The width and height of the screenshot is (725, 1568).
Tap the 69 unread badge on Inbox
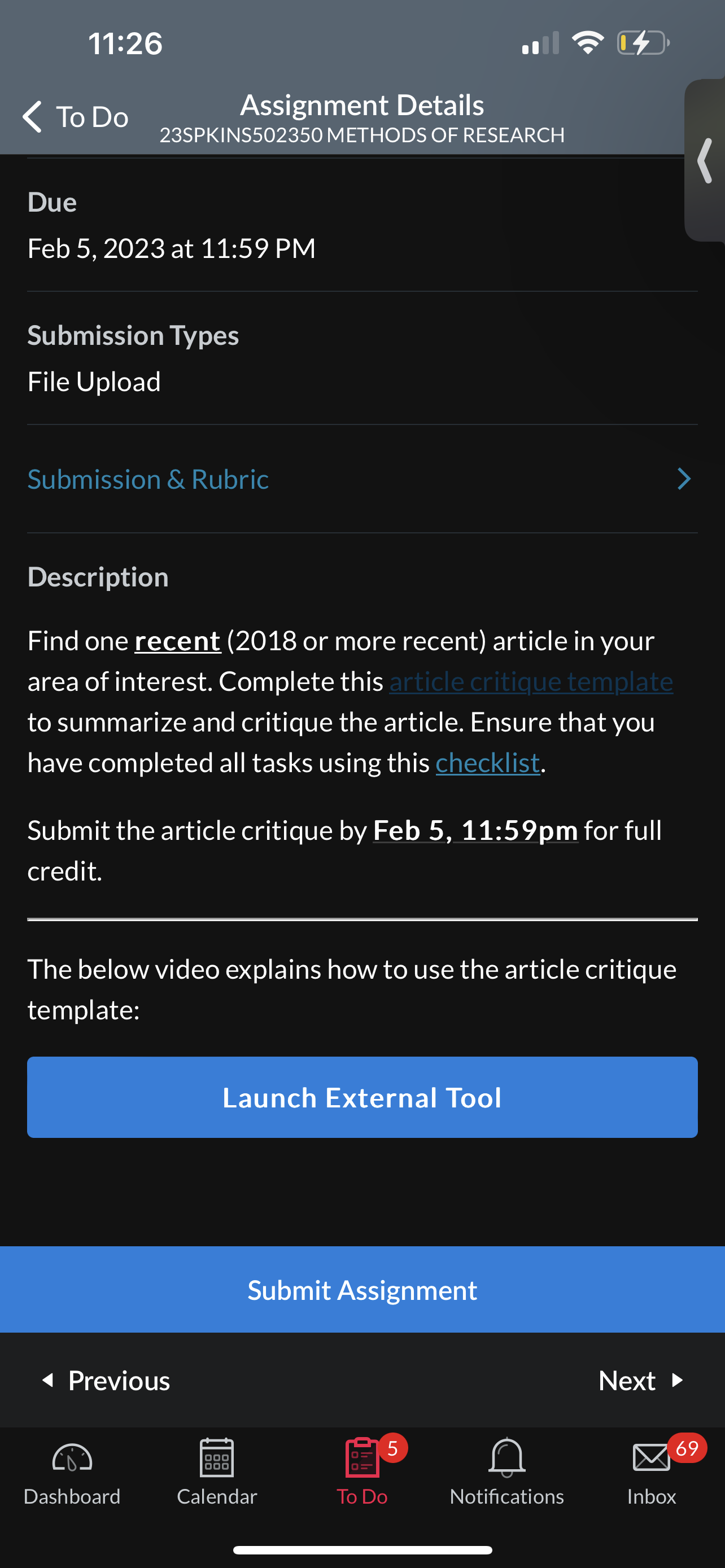[687, 1448]
